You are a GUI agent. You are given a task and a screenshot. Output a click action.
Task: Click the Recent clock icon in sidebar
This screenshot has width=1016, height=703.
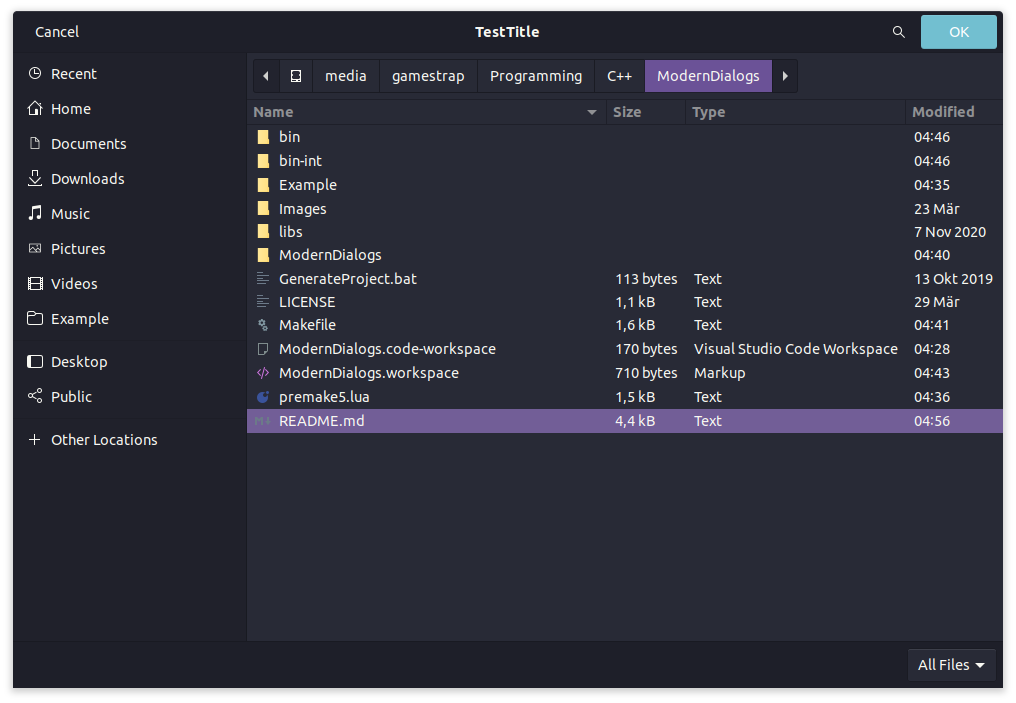pos(35,73)
